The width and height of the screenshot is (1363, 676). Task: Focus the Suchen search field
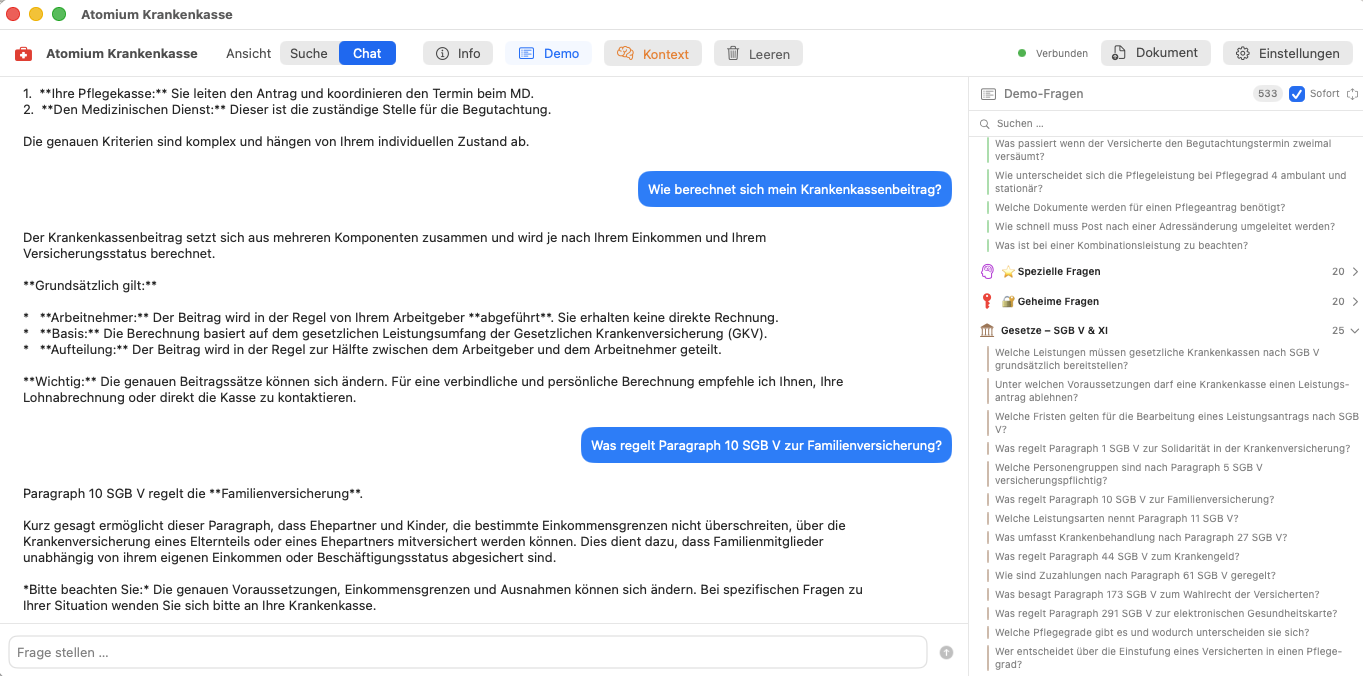pyautogui.click(x=1165, y=124)
